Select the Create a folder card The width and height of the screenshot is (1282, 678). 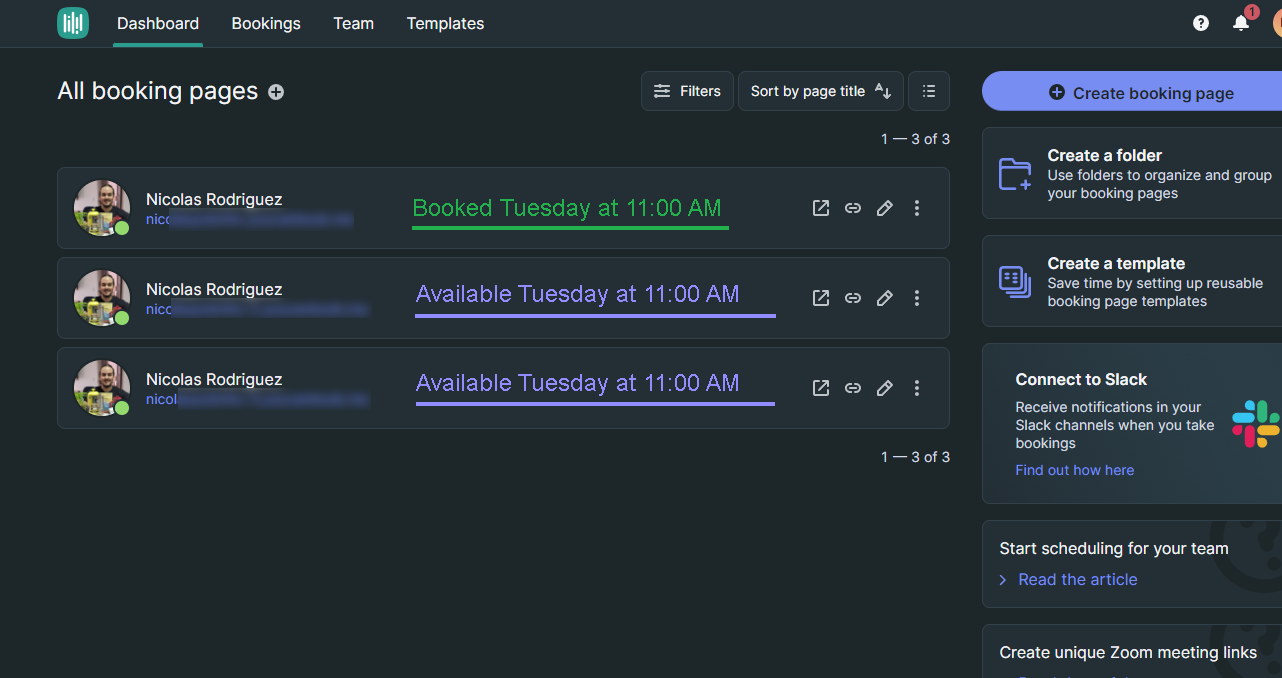point(1132,173)
